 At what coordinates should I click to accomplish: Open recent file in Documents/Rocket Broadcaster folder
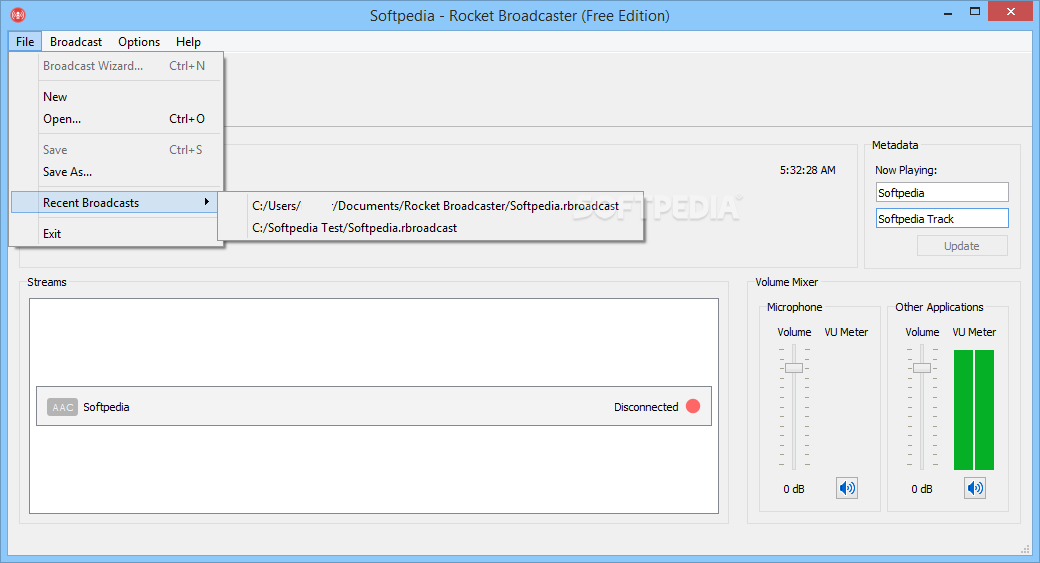coord(430,206)
